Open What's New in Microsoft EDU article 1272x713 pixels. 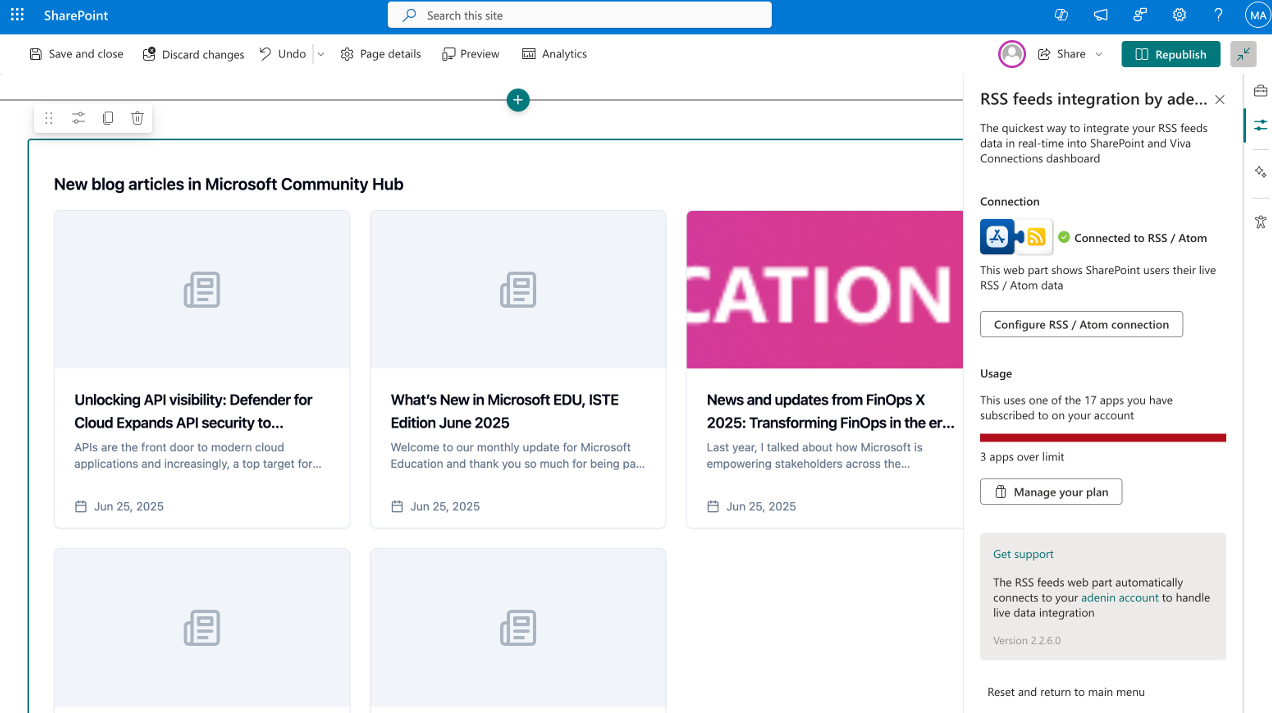coord(505,411)
